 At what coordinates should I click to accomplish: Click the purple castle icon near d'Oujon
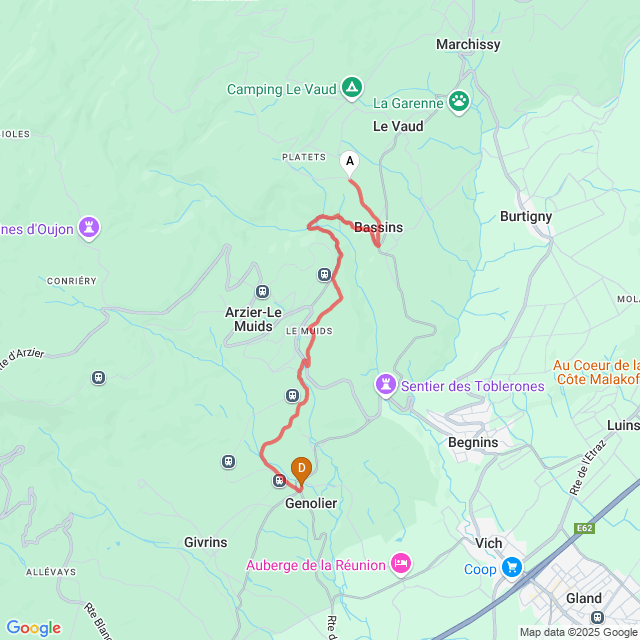click(x=89, y=228)
